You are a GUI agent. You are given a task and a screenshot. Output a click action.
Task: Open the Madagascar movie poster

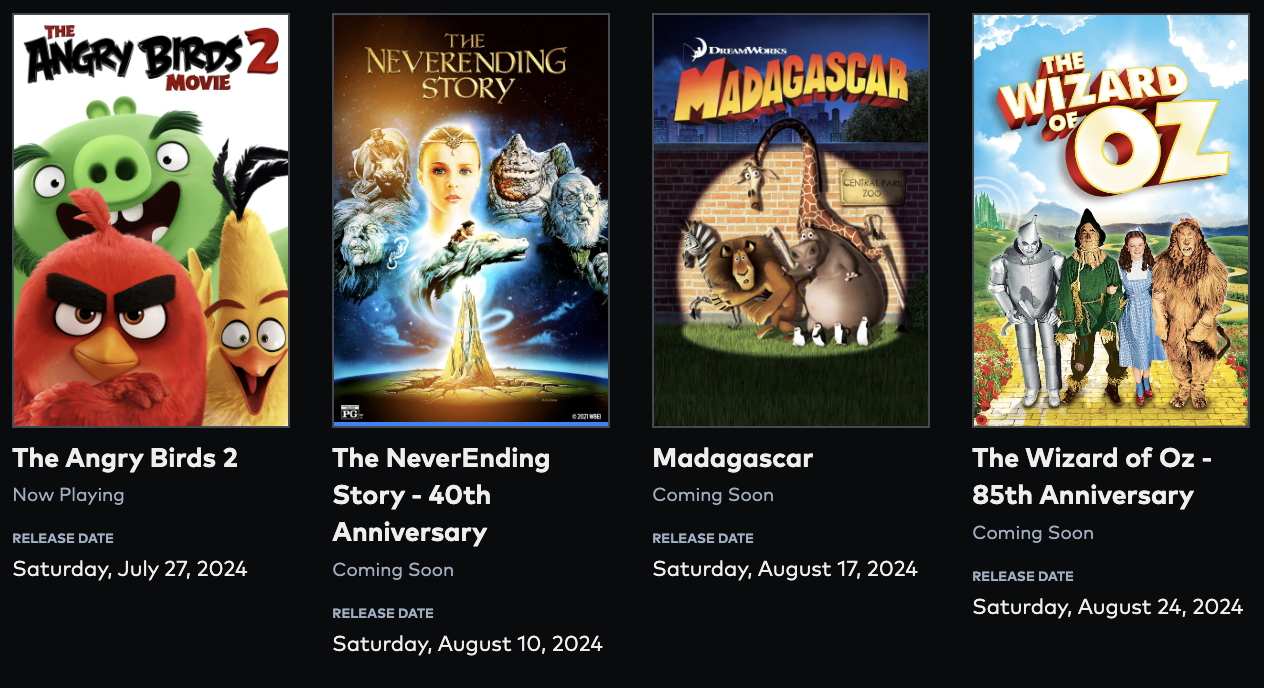[x=791, y=221]
